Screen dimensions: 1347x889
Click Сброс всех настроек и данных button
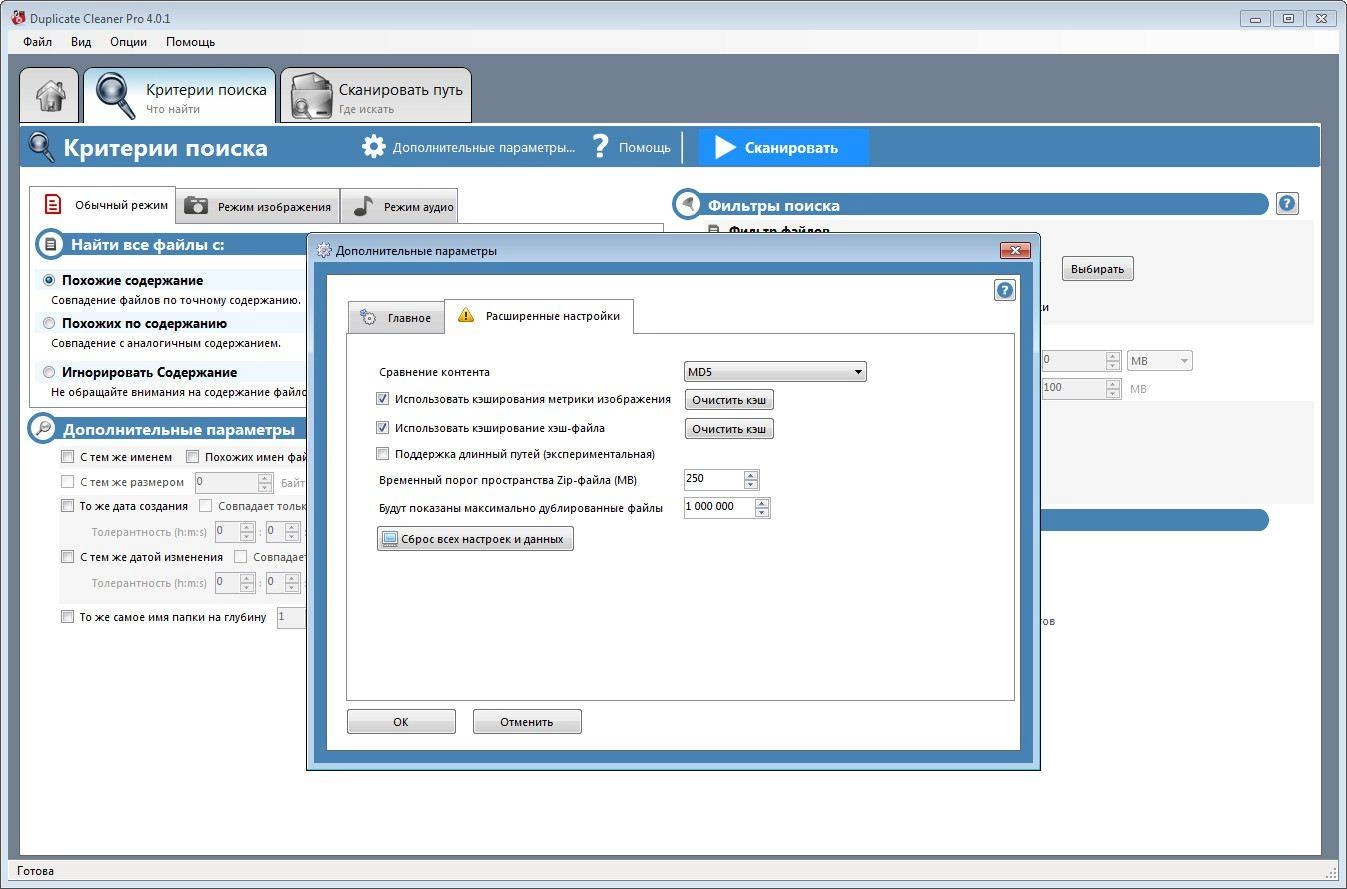pos(475,539)
